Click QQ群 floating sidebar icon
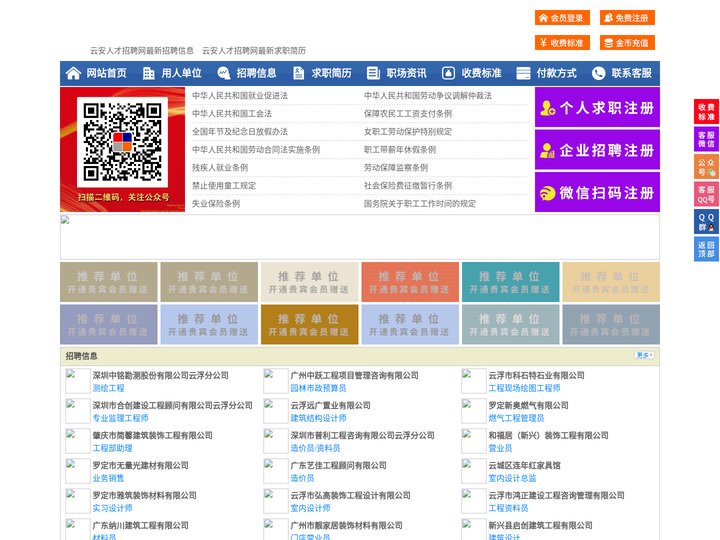Screen dimensions: 720x540 (x=706, y=222)
